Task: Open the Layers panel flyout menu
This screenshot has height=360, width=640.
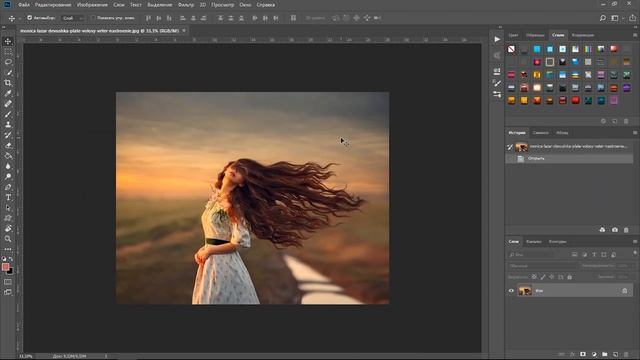Action: (635, 241)
